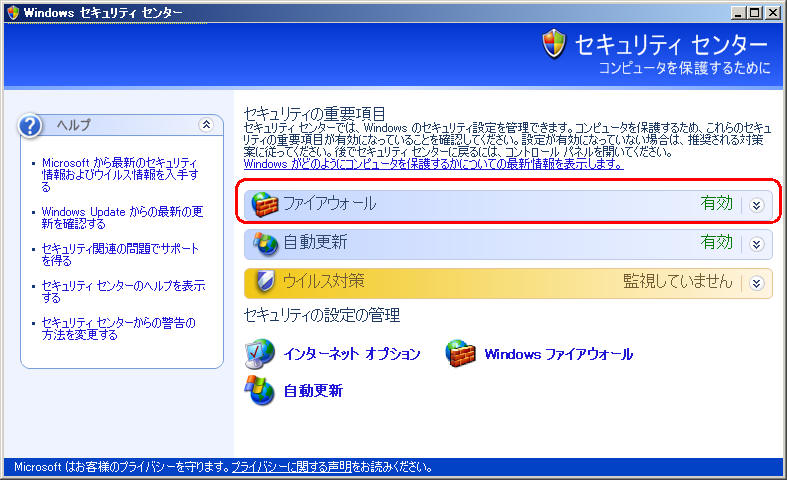
Task: Click the security shield icon in header banner
Action: (554, 43)
